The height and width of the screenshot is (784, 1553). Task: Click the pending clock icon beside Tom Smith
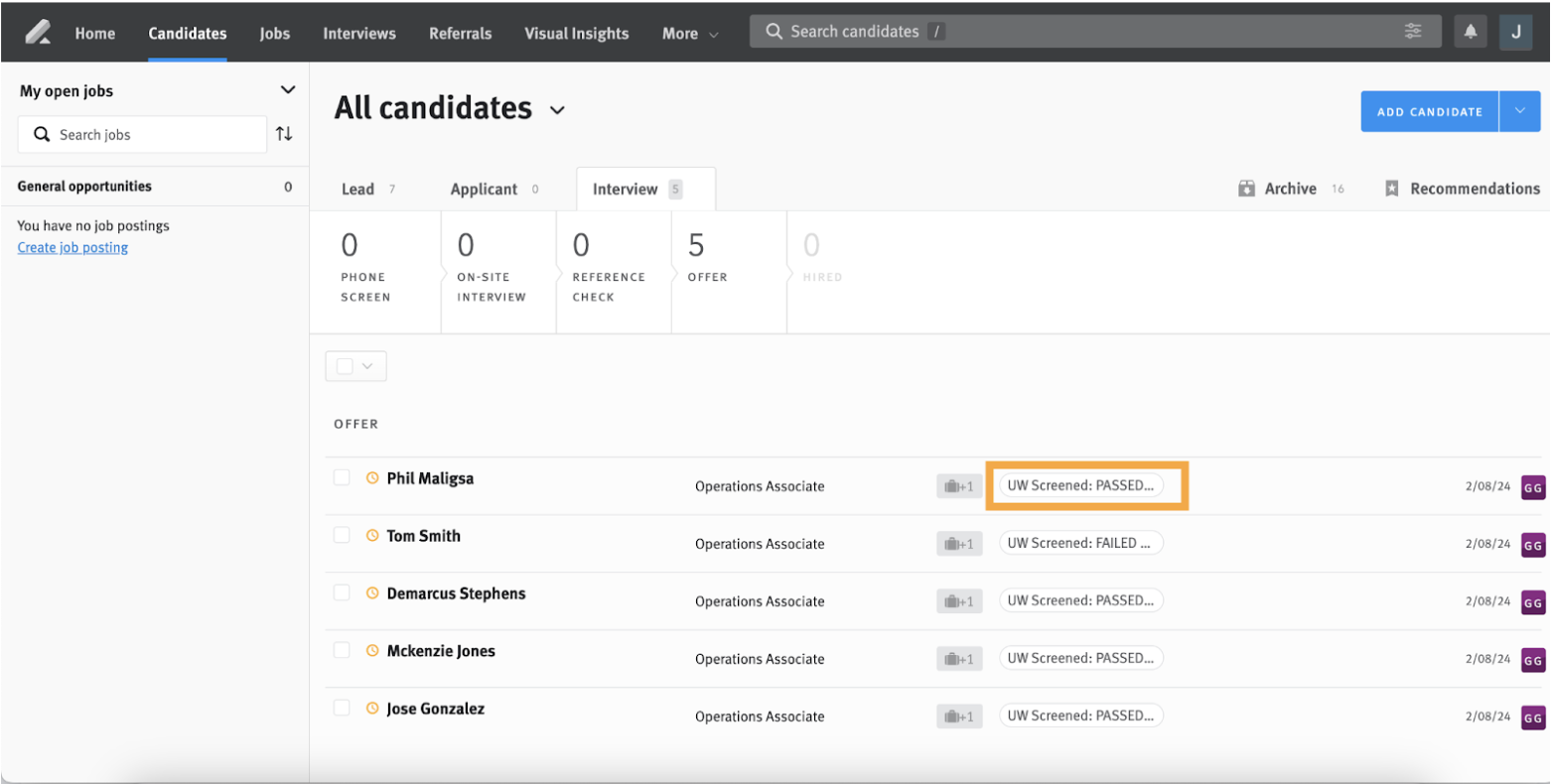point(370,535)
